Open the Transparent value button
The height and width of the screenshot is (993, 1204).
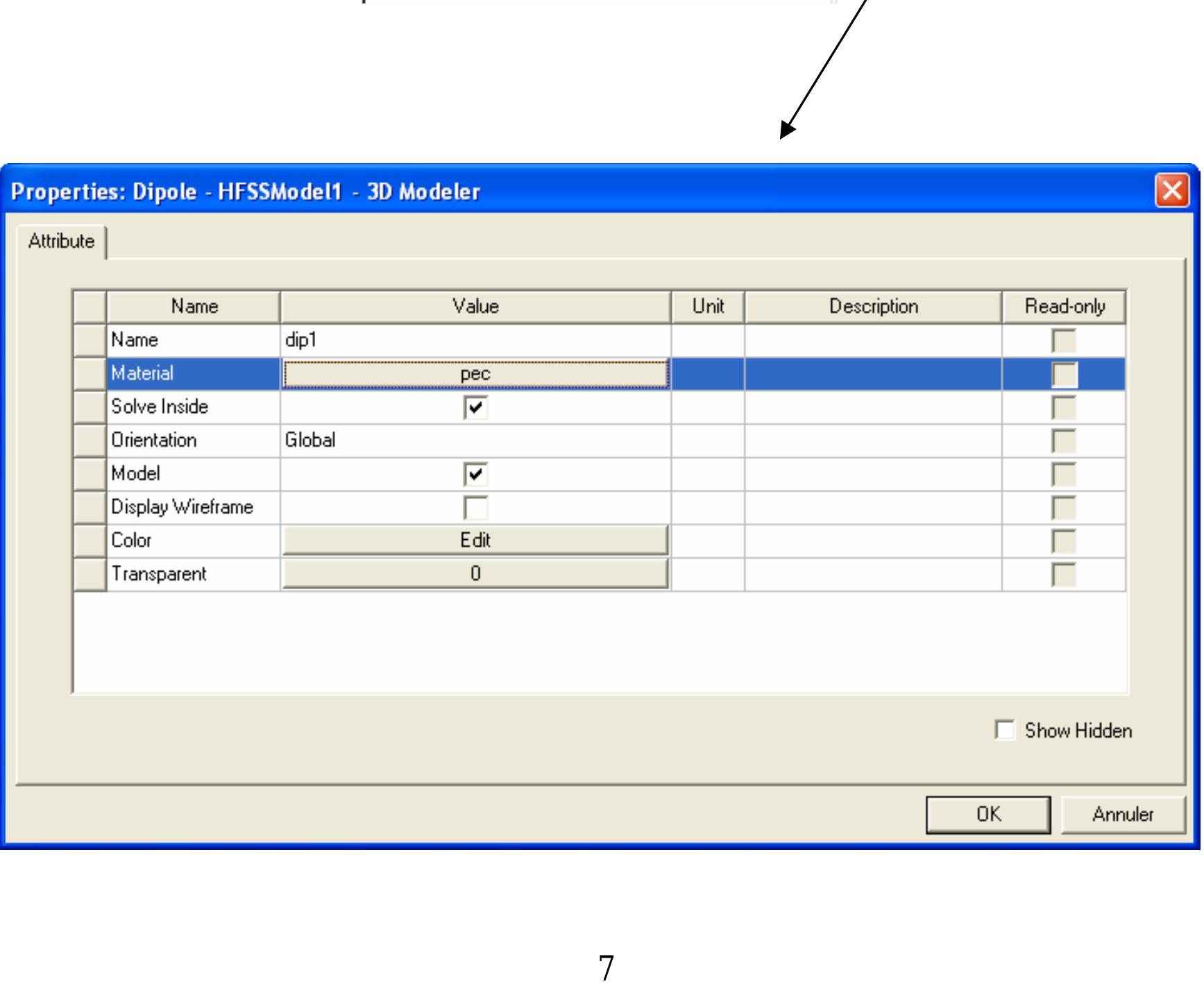pos(475,574)
